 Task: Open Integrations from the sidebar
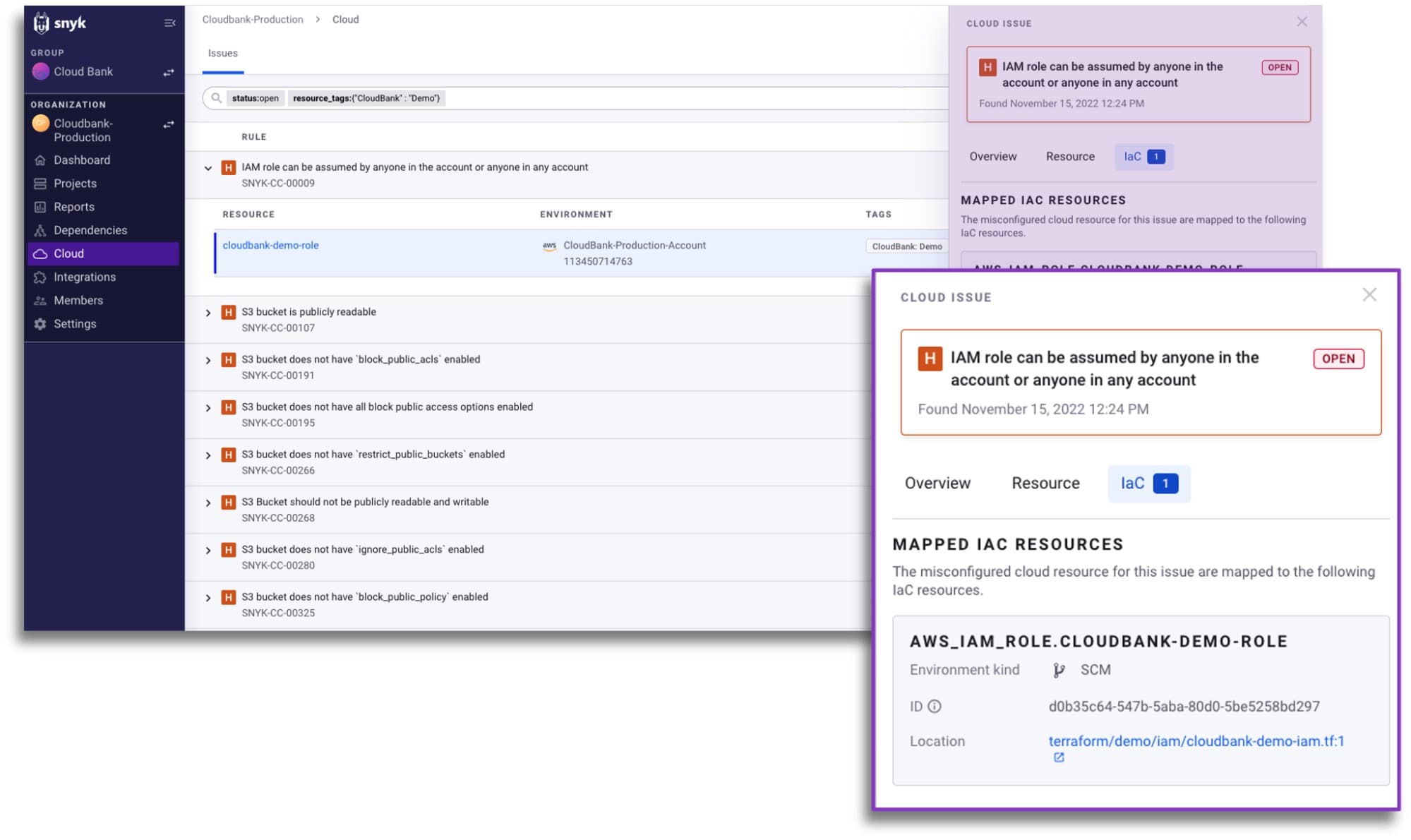(x=85, y=277)
